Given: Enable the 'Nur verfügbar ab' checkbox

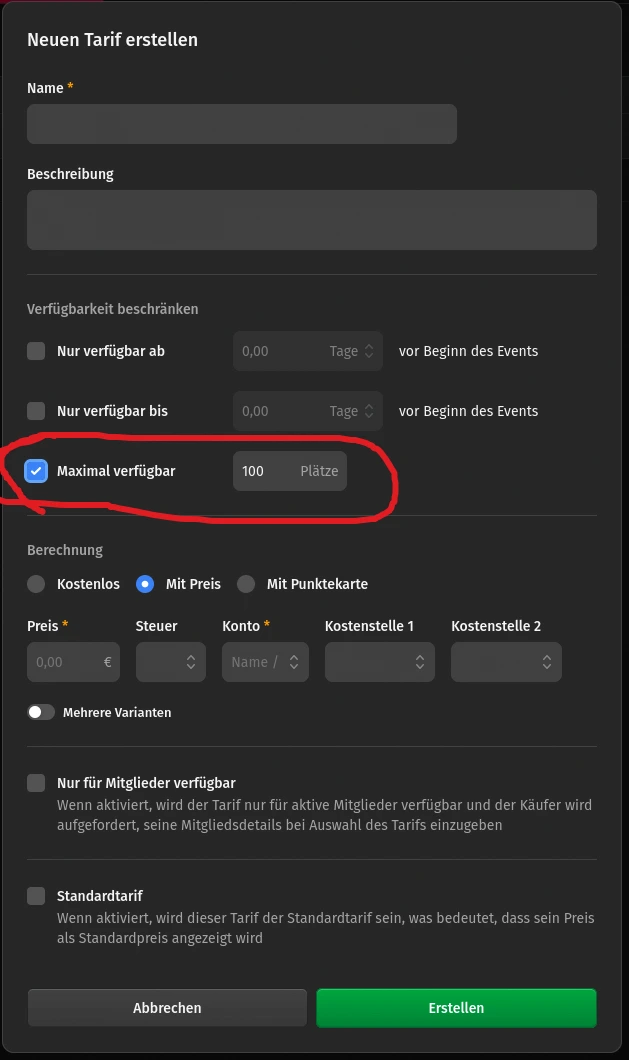Looking at the screenshot, I should (x=36, y=351).
